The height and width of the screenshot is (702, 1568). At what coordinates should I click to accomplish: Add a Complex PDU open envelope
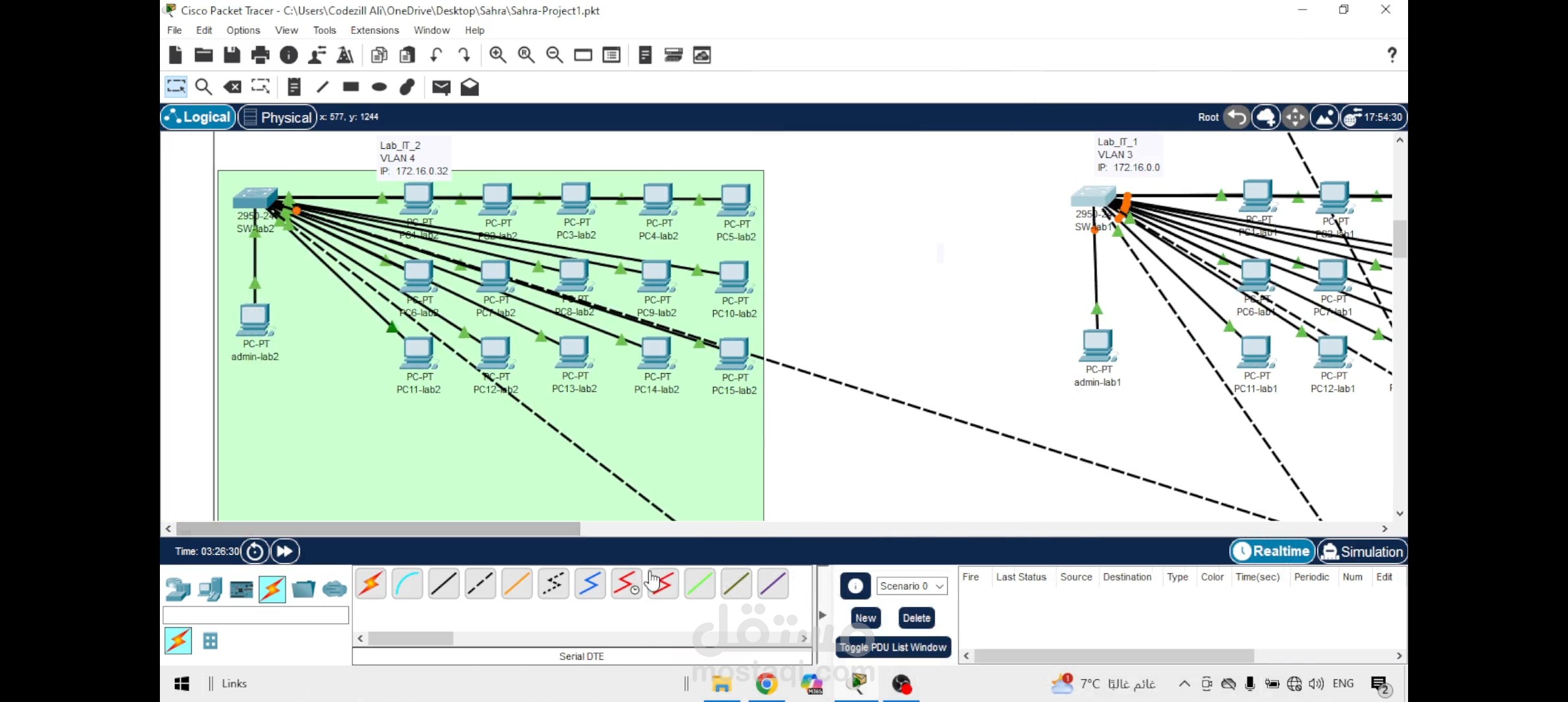[470, 87]
